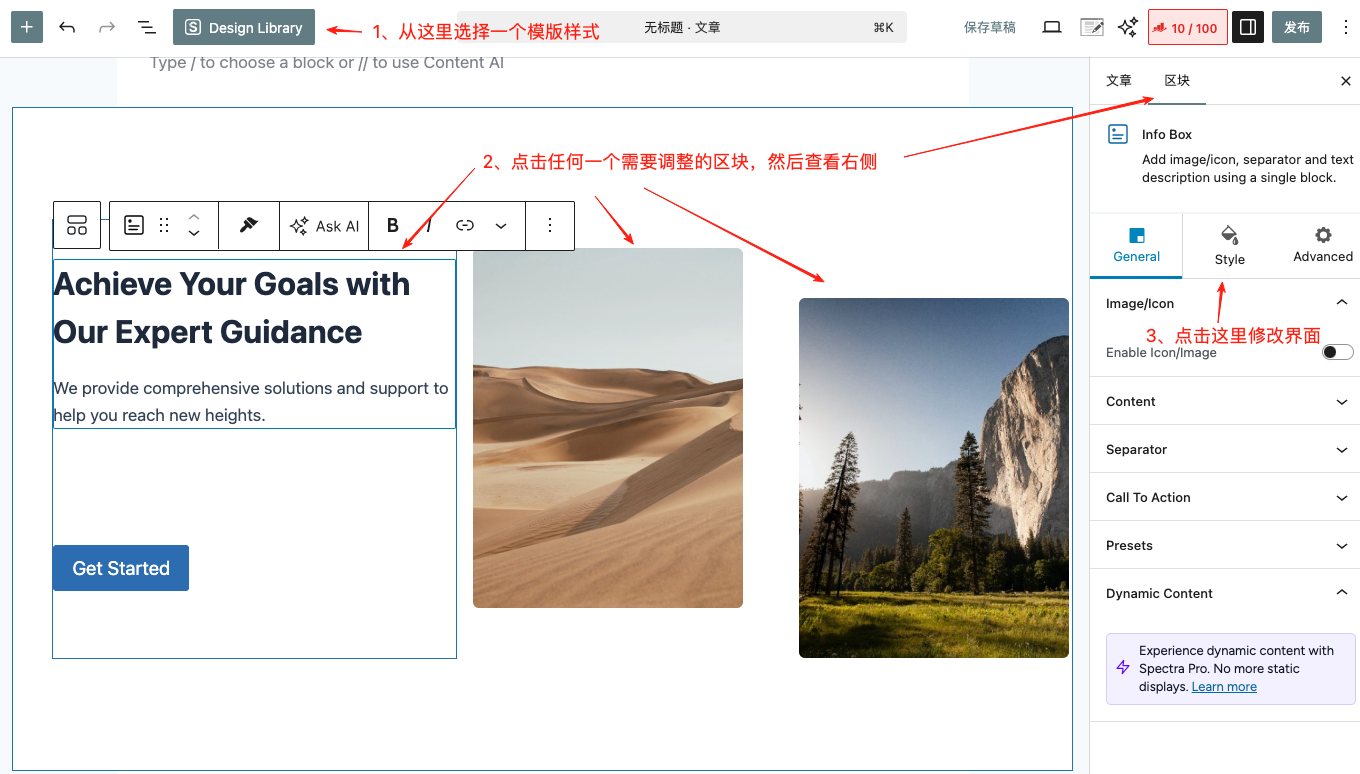Expand the Call To Action section
Image resolution: width=1360 pixels, height=774 pixels.
pyautogui.click(x=1228, y=497)
